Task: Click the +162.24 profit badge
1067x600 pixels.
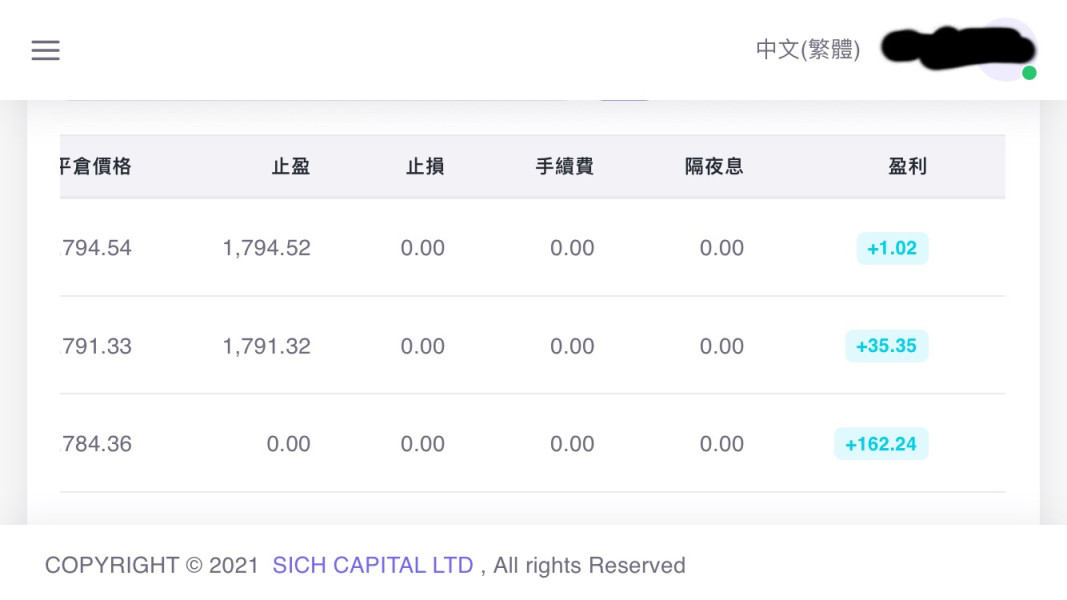Action: 881,444
